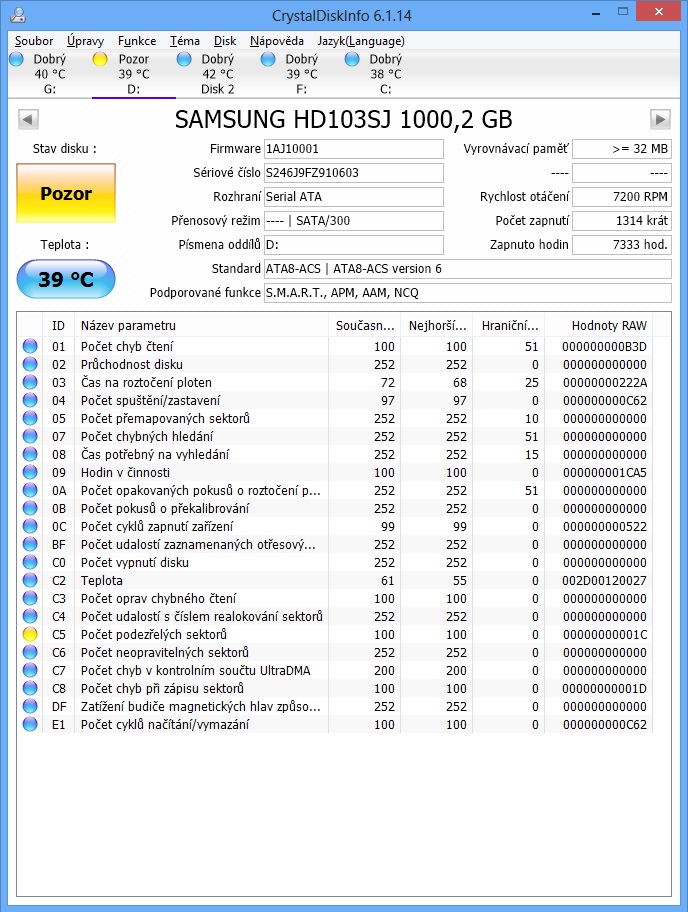This screenshot has width=688, height=912.
Task: Click status orb of 07 Počet chybných hledání
Action: click(x=30, y=436)
